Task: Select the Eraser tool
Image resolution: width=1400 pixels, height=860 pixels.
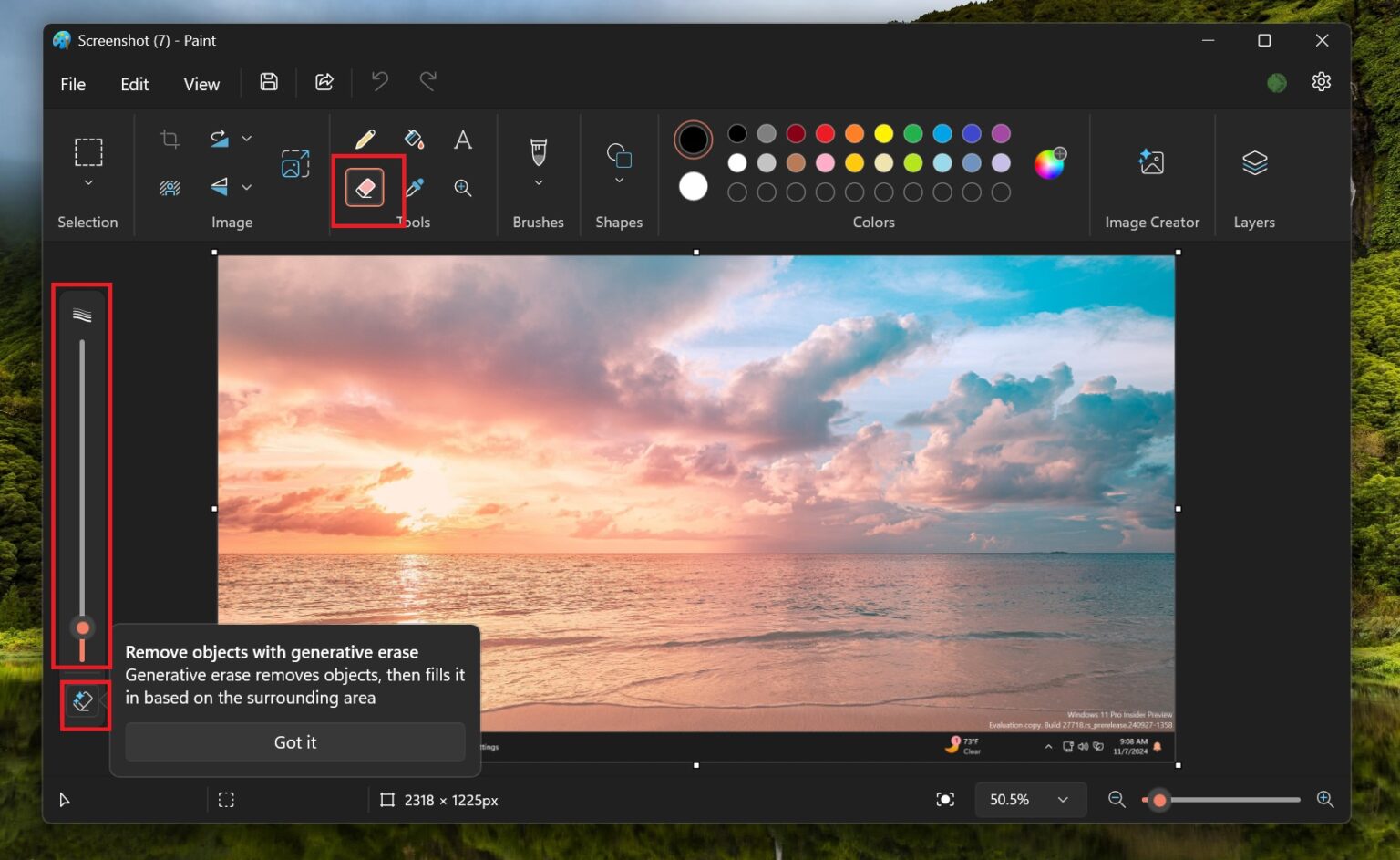Action: pos(363,188)
